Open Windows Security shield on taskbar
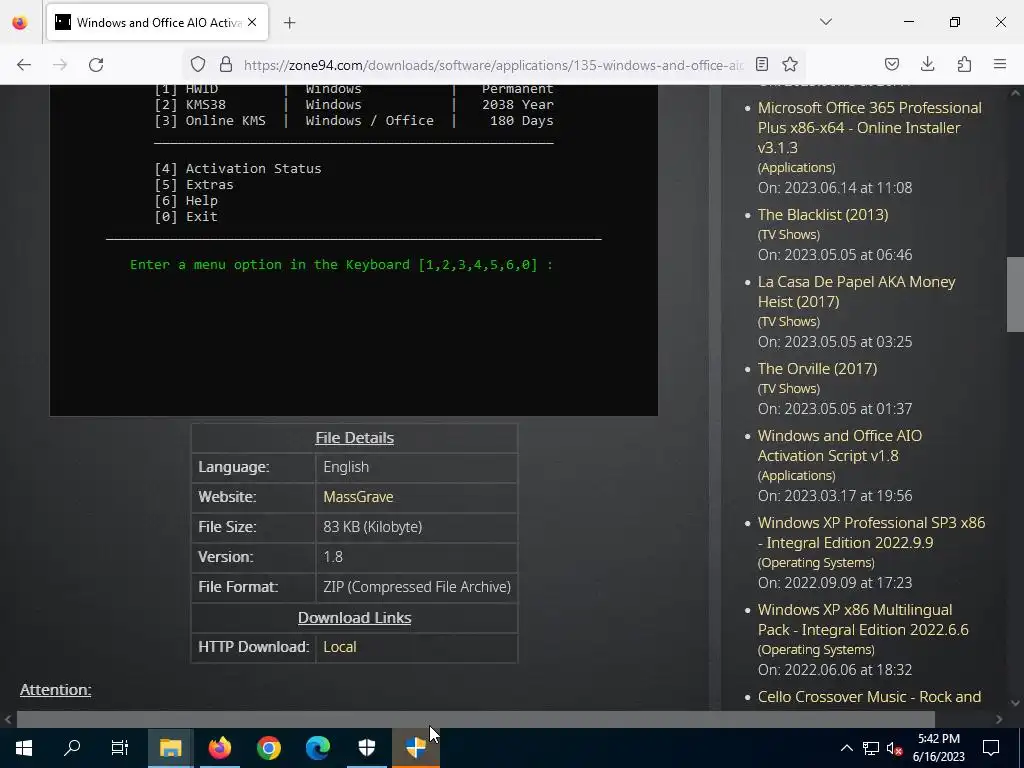The height and width of the screenshot is (768, 1024). point(366,748)
